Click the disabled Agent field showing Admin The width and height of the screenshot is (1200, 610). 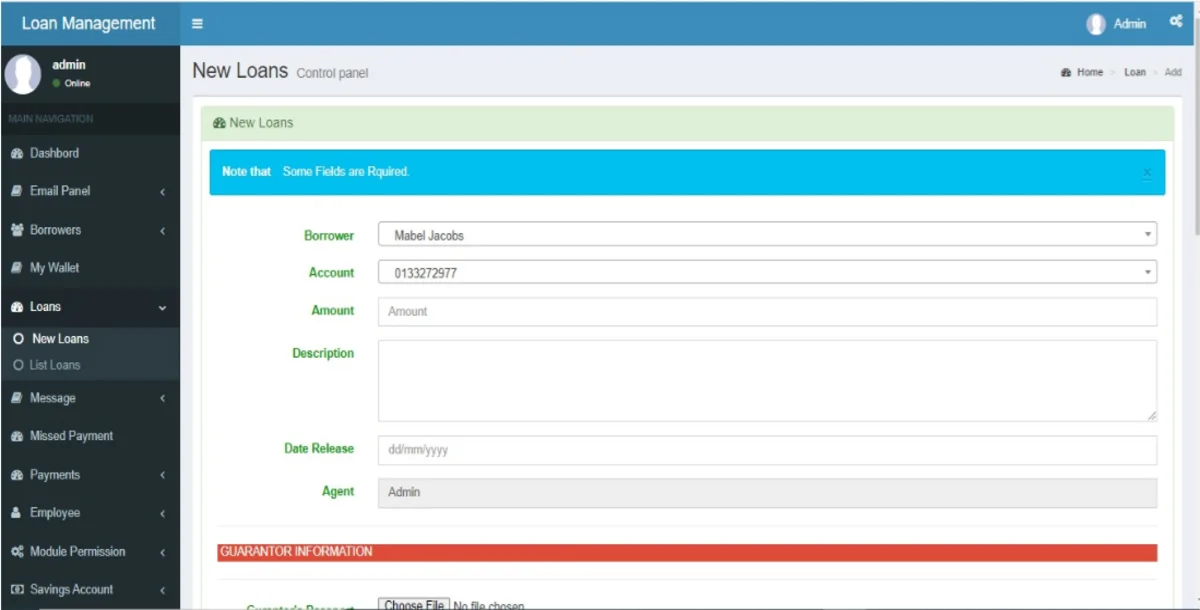(767, 492)
